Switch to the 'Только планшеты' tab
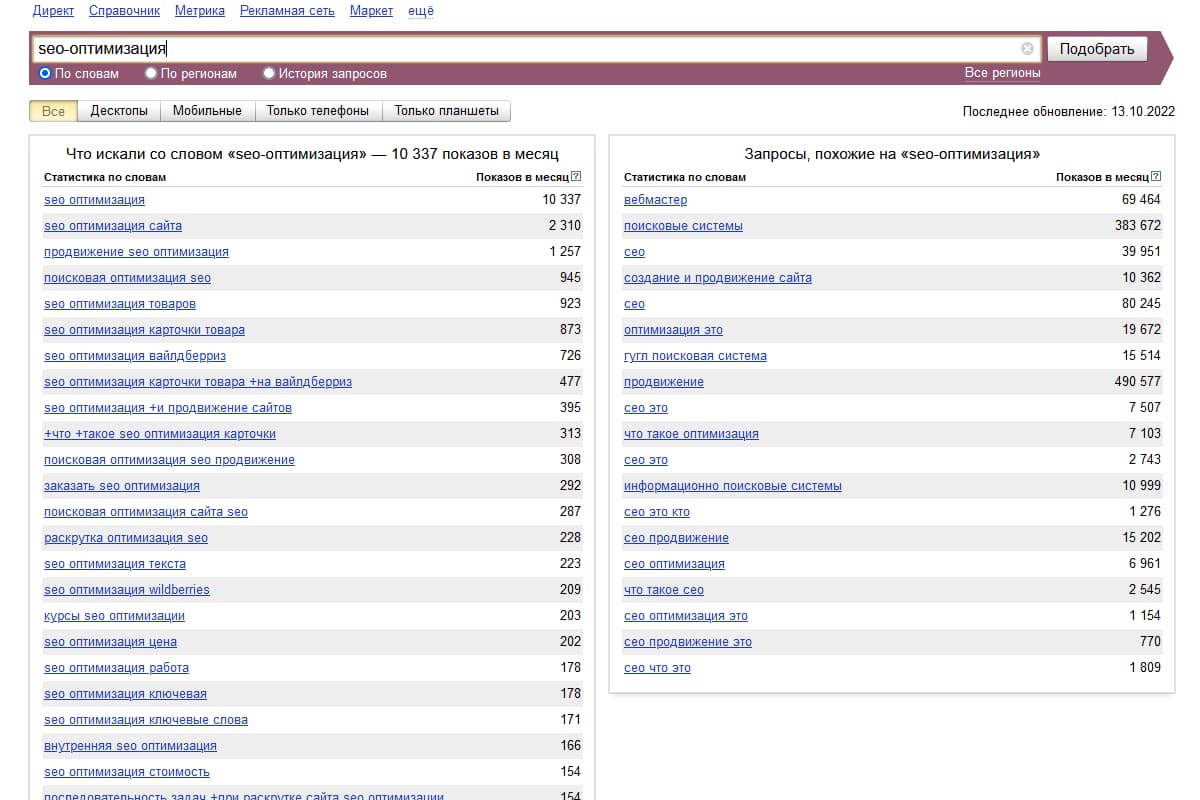The width and height of the screenshot is (1200, 800). [446, 111]
